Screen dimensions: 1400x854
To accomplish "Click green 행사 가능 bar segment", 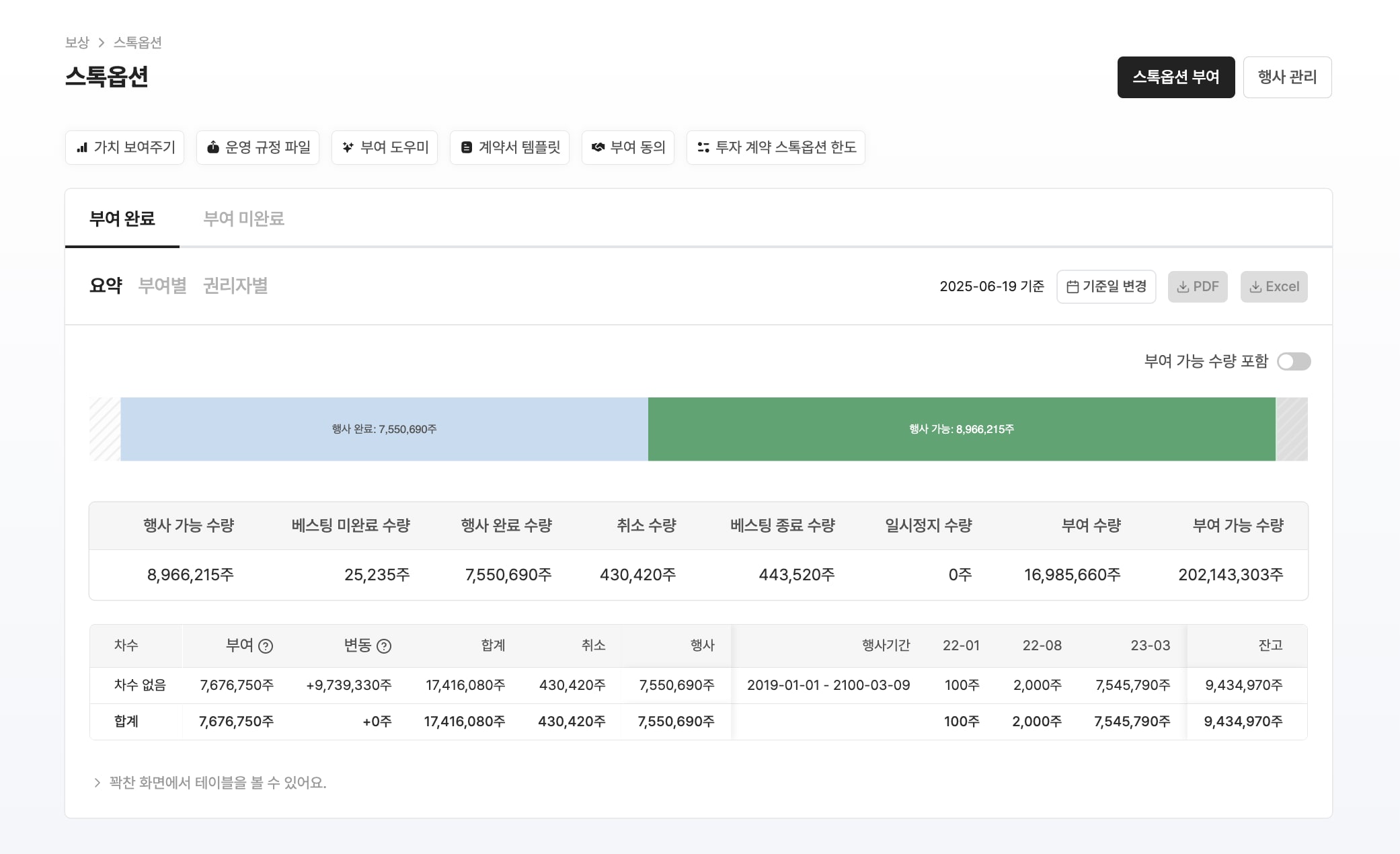I will (x=961, y=429).
